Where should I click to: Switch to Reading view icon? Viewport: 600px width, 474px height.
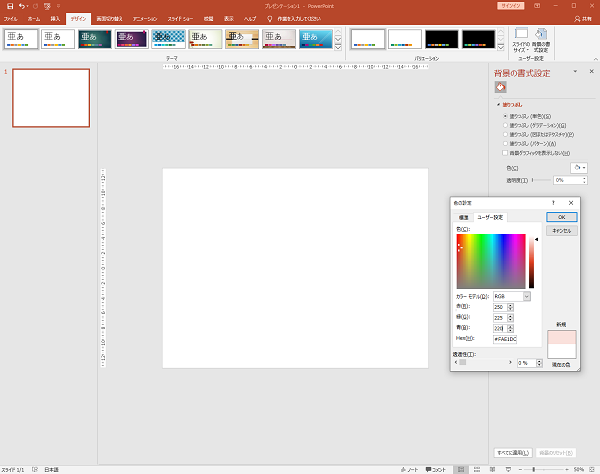coord(492,469)
